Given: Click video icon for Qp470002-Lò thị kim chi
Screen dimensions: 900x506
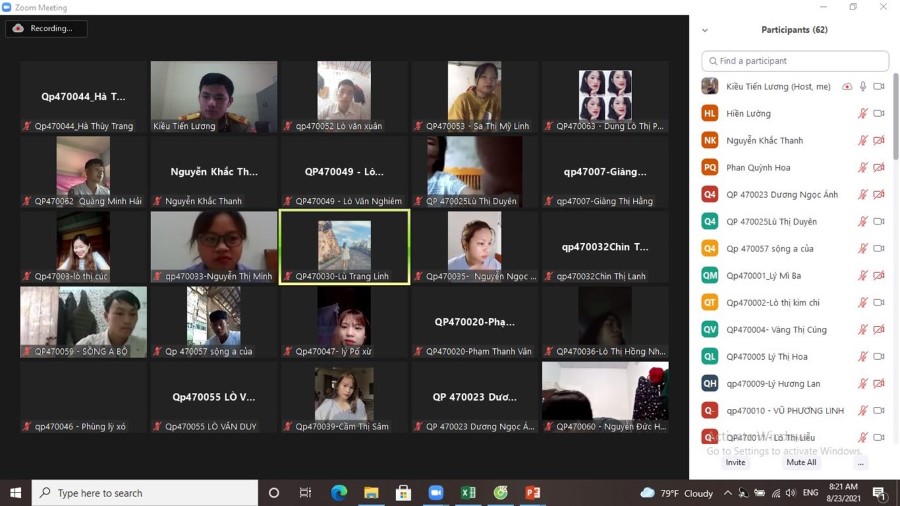Looking at the screenshot, I should pos(879,302).
